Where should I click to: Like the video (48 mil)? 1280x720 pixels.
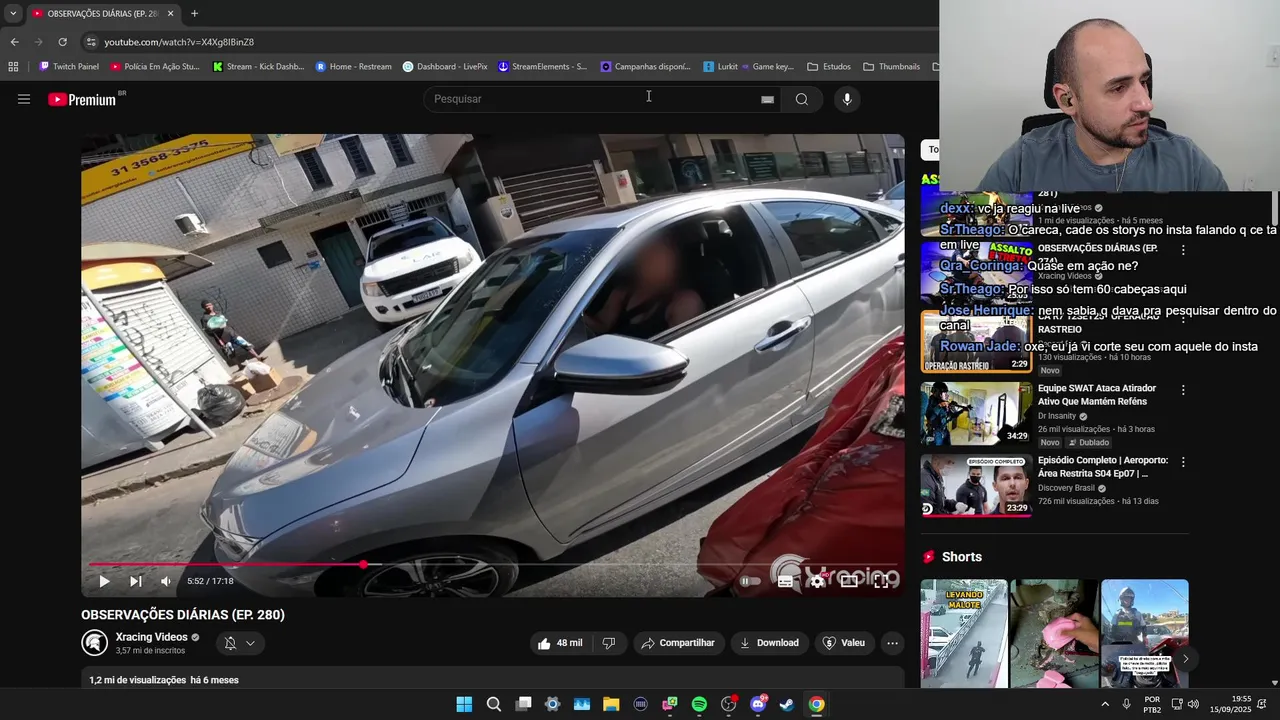click(x=560, y=643)
